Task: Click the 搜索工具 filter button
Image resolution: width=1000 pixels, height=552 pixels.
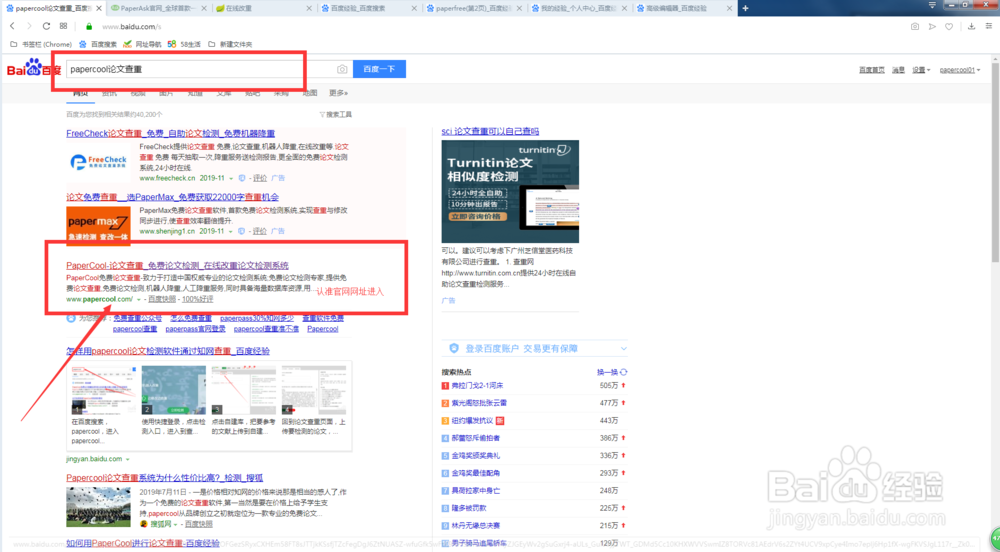Action: [335, 115]
